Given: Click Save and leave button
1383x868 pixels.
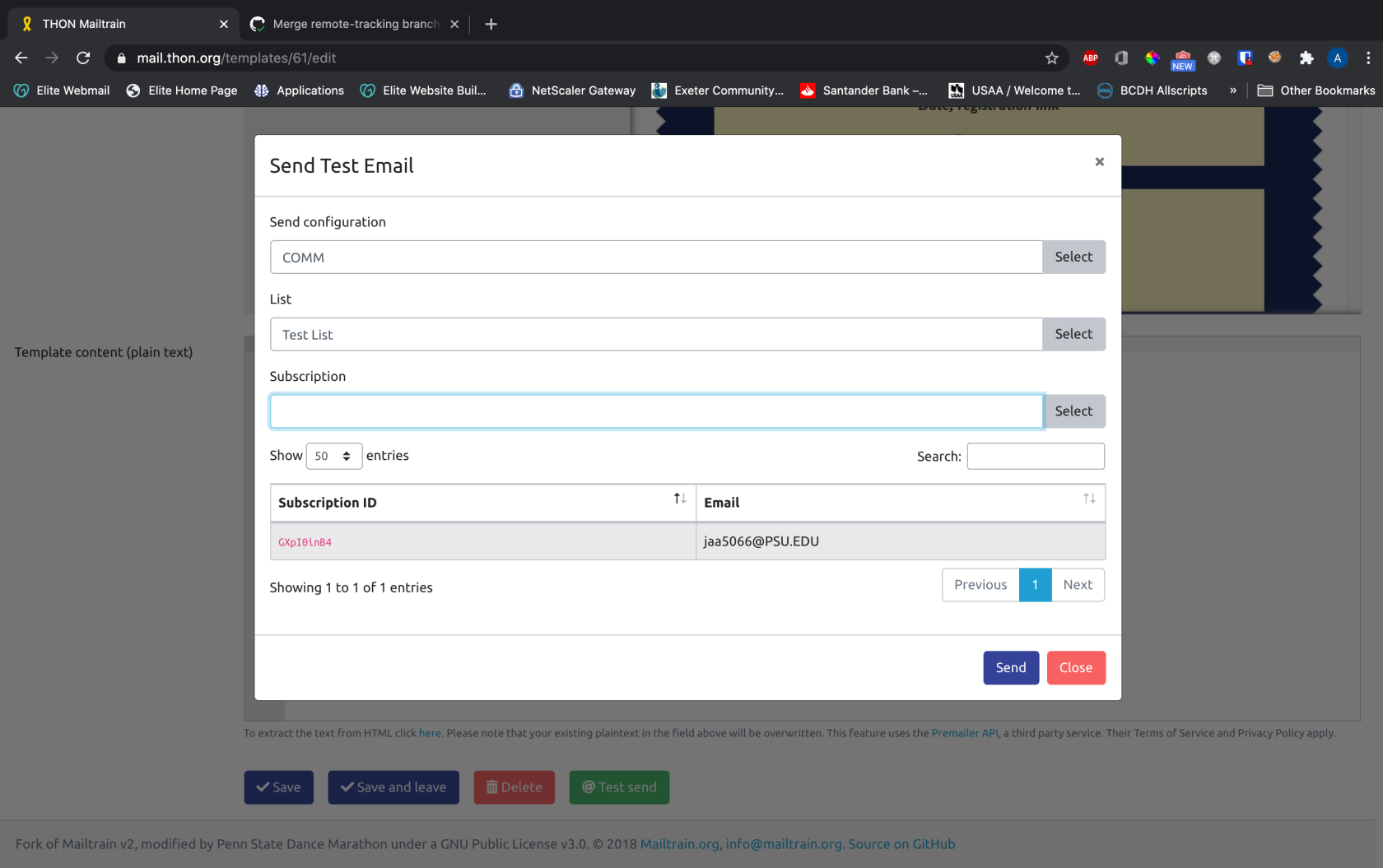Looking at the screenshot, I should (x=393, y=787).
